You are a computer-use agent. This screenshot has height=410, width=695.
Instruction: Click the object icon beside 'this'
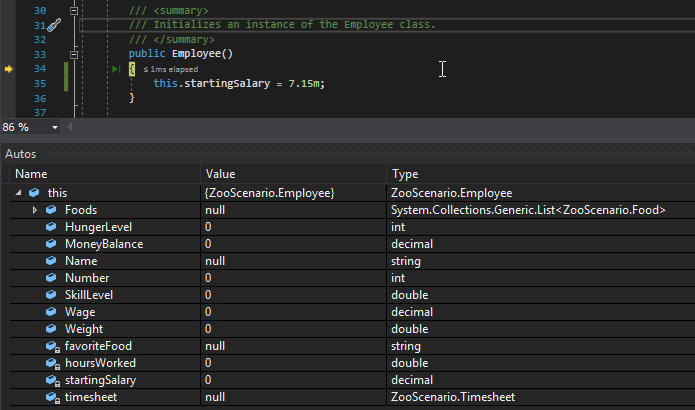pyautogui.click(x=35, y=193)
